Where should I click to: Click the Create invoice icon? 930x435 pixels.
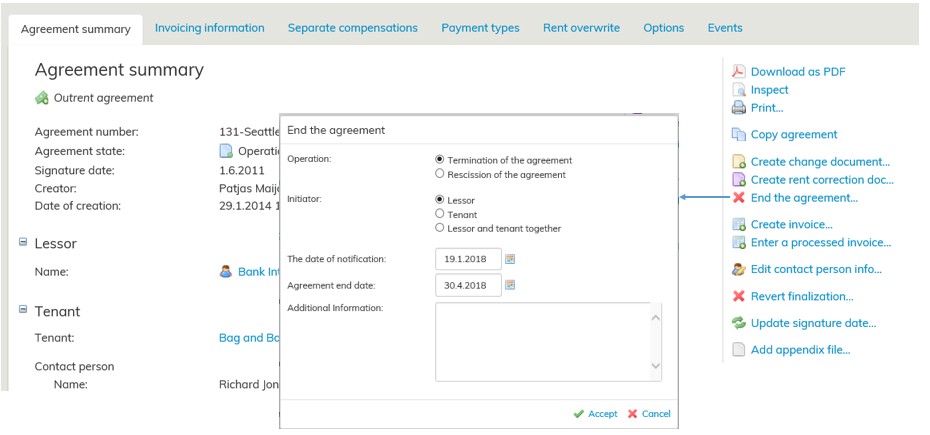coord(738,224)
